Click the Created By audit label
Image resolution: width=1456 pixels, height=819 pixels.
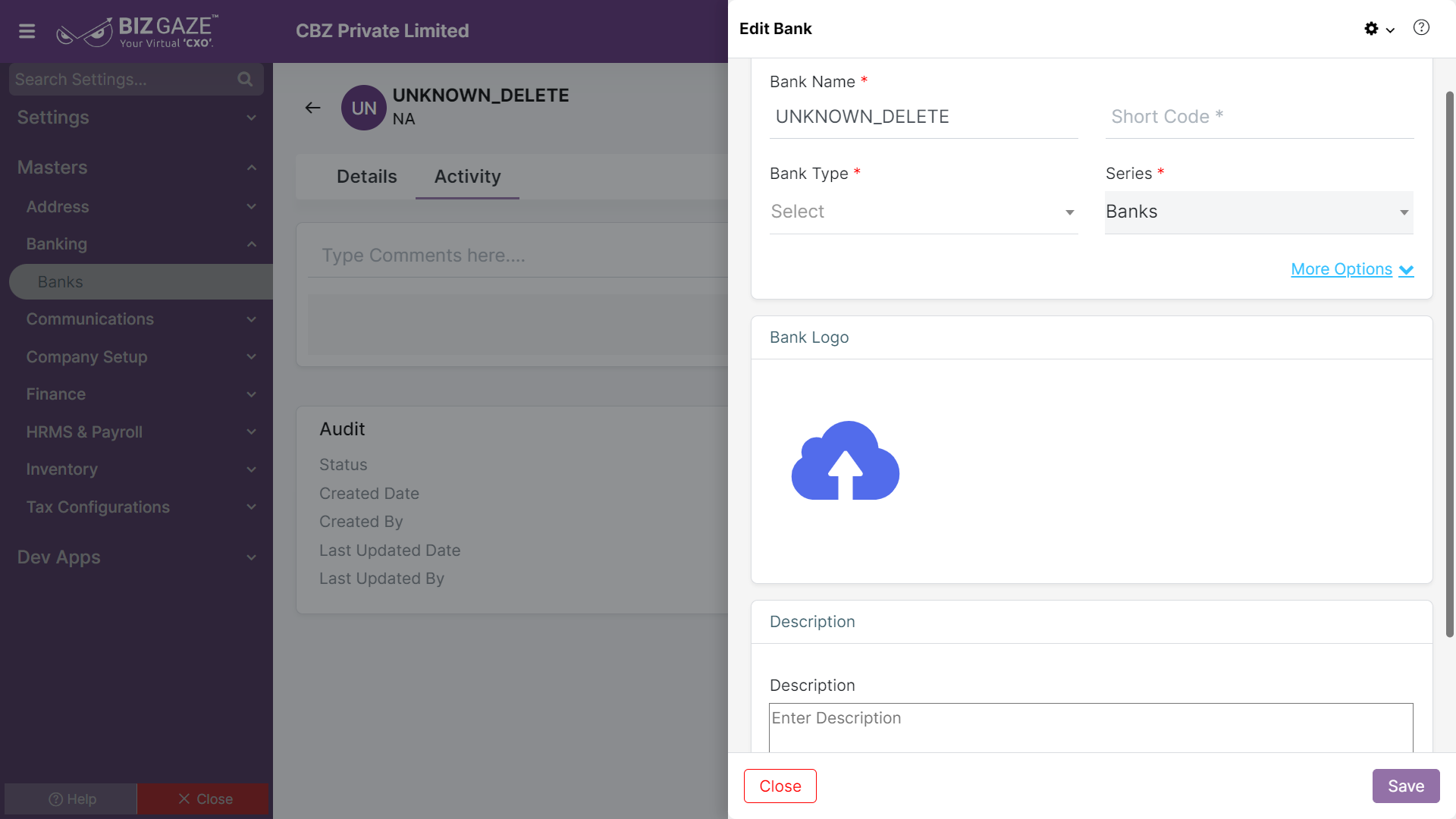tap(361, 522)
